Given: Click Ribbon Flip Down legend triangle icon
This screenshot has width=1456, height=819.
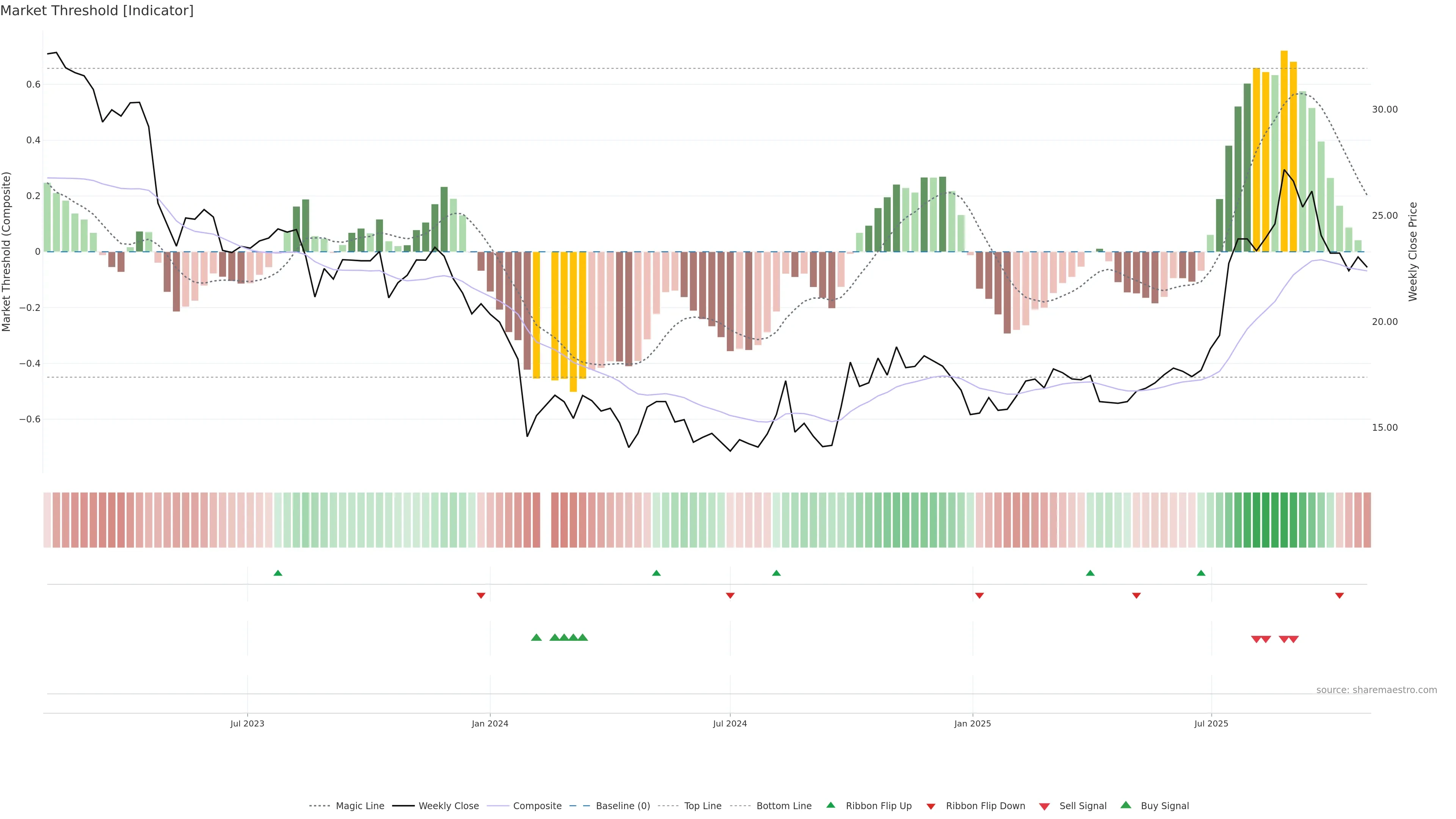Looking at the screenshot, I should pyautogui.click(x=930, y=806).
